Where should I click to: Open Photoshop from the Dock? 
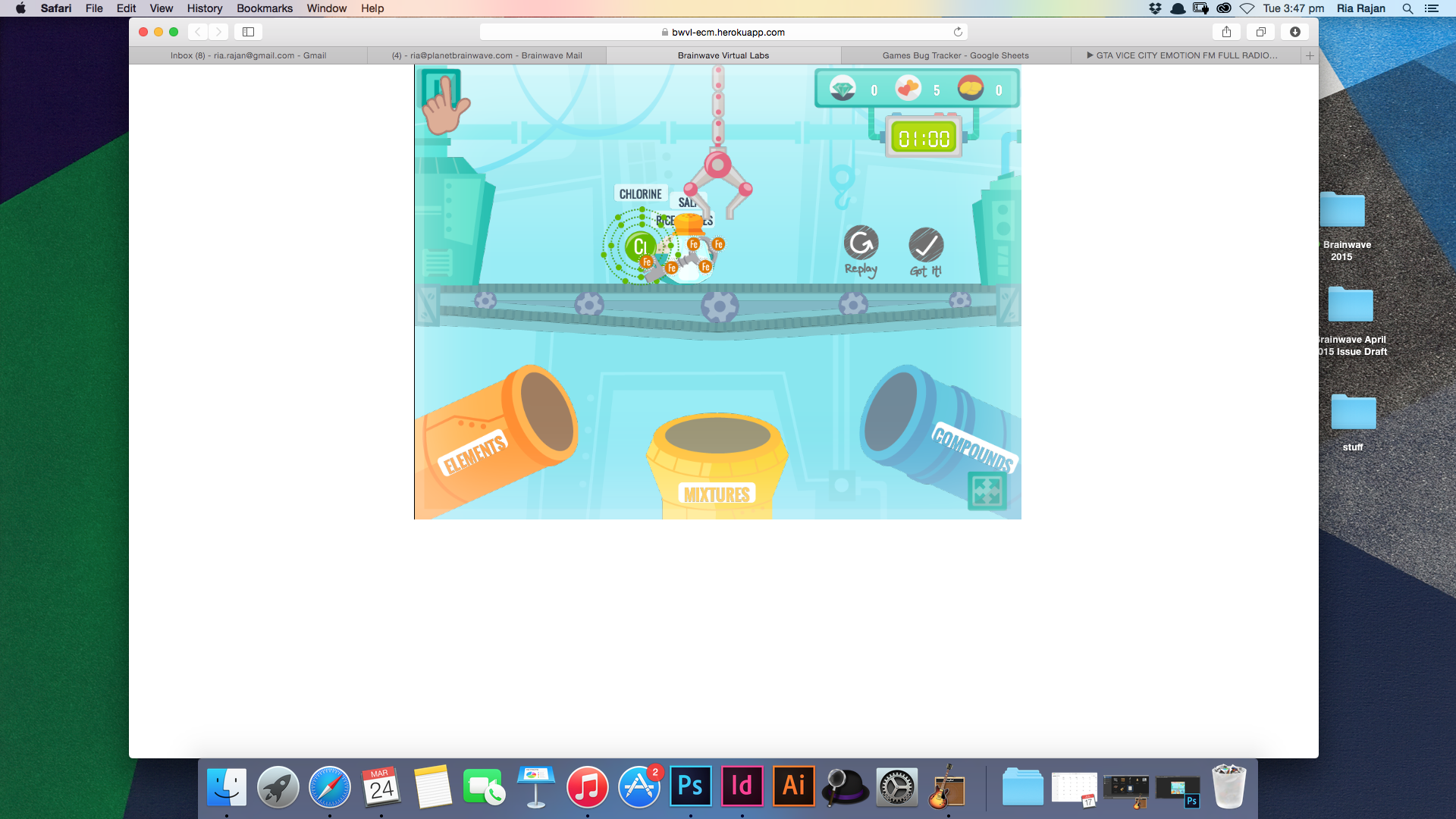[691, 786]
